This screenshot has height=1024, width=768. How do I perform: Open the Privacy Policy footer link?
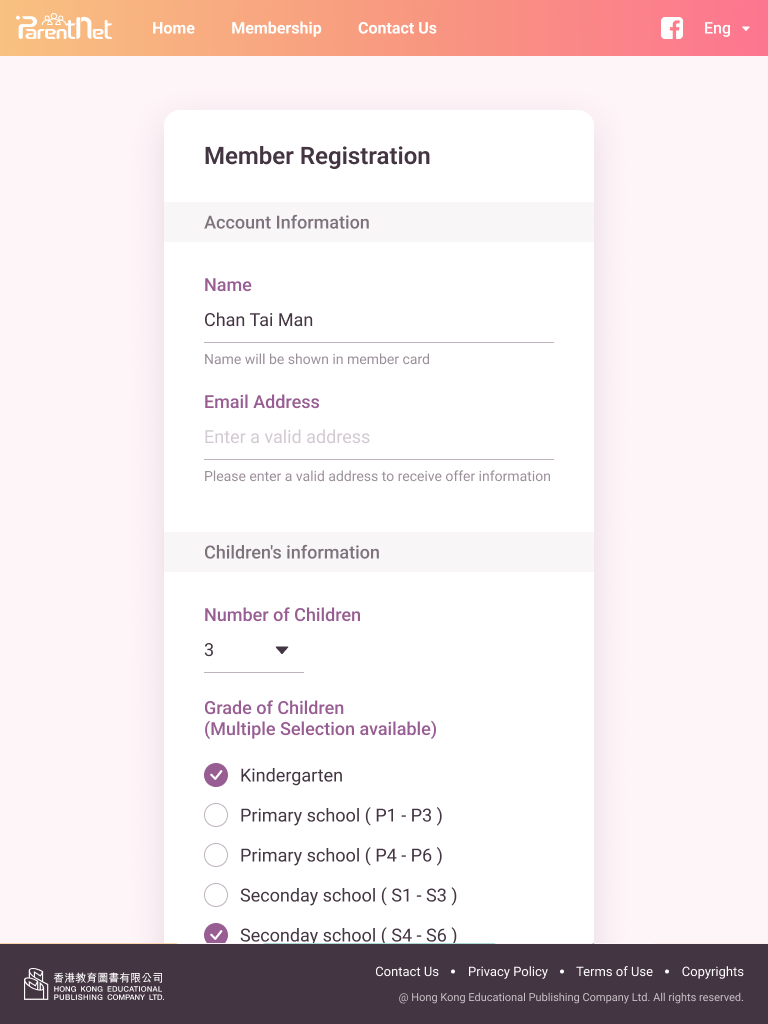point(508,971)
